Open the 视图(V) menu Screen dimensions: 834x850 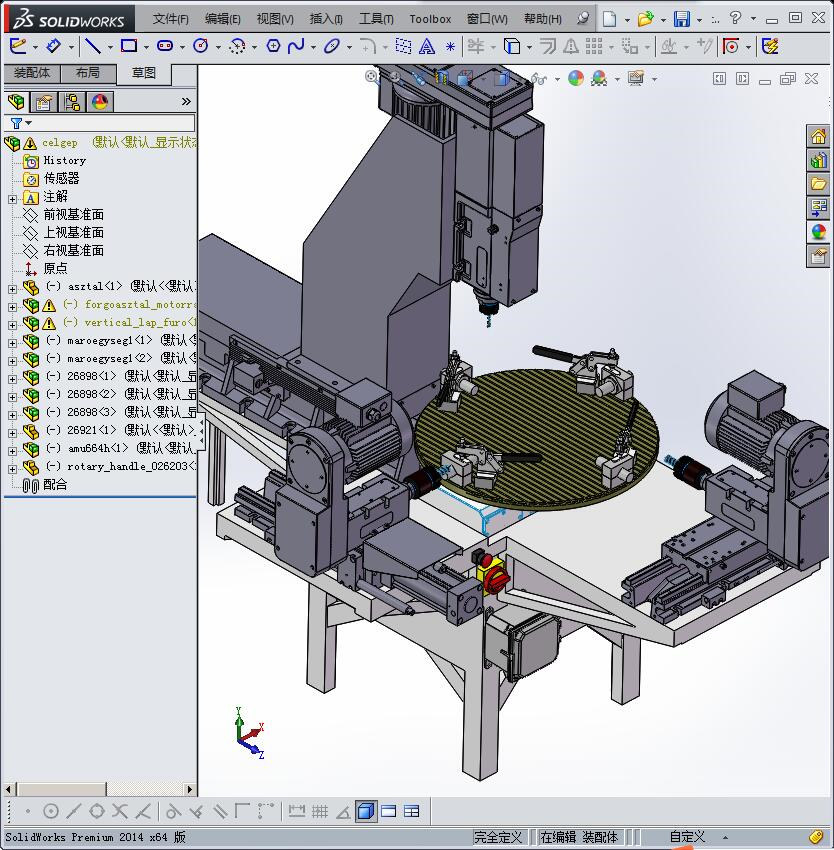[x=275, y=19]
